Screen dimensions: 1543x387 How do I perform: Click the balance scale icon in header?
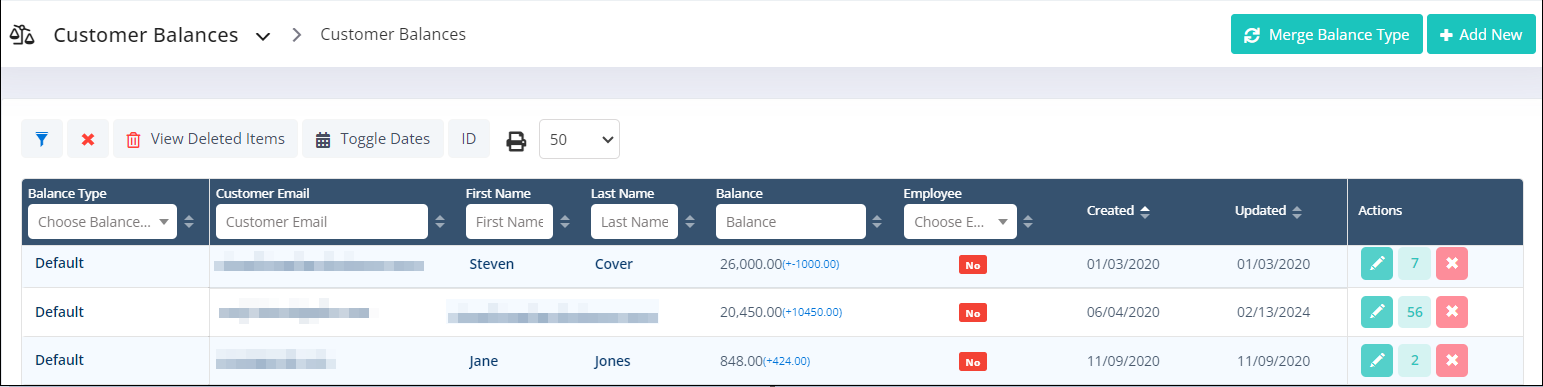22,35
